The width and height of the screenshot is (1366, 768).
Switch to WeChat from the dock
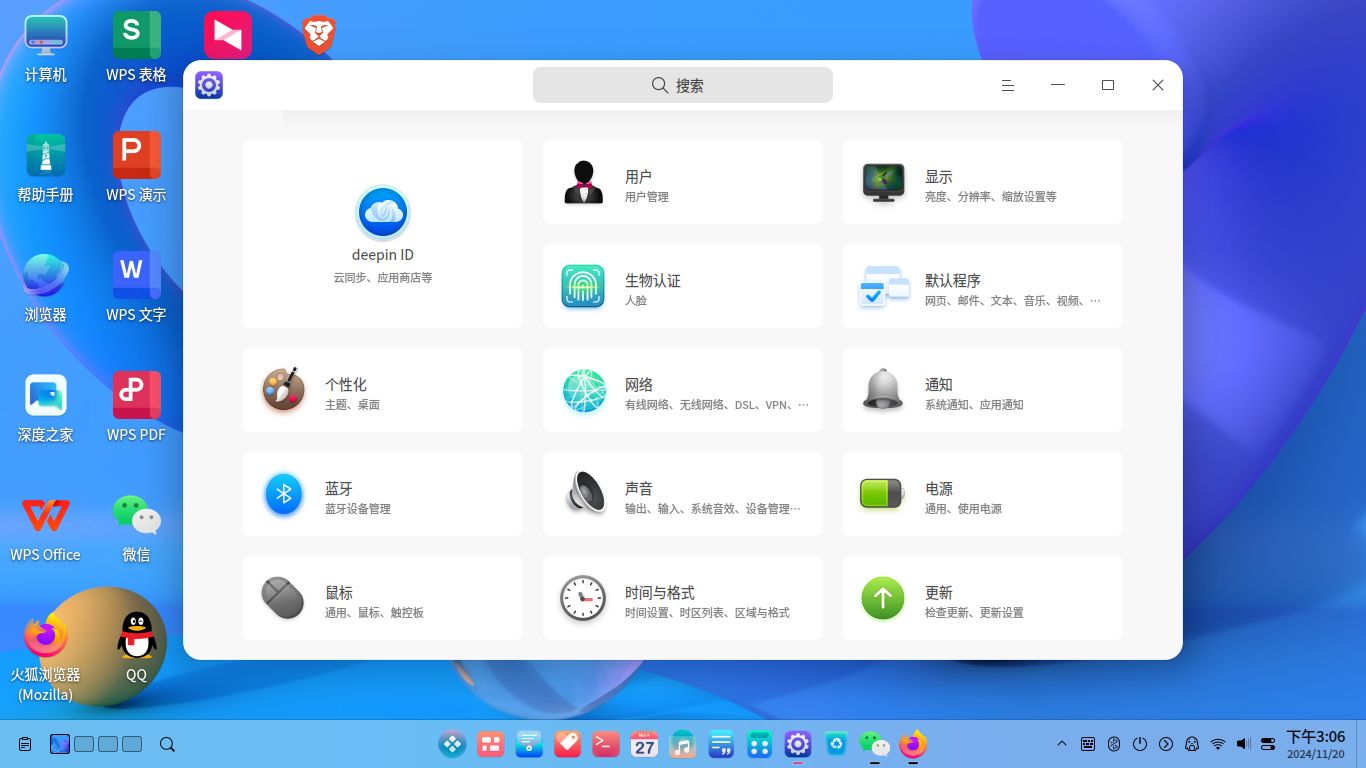pyautogui.click(x=874, y=744)
